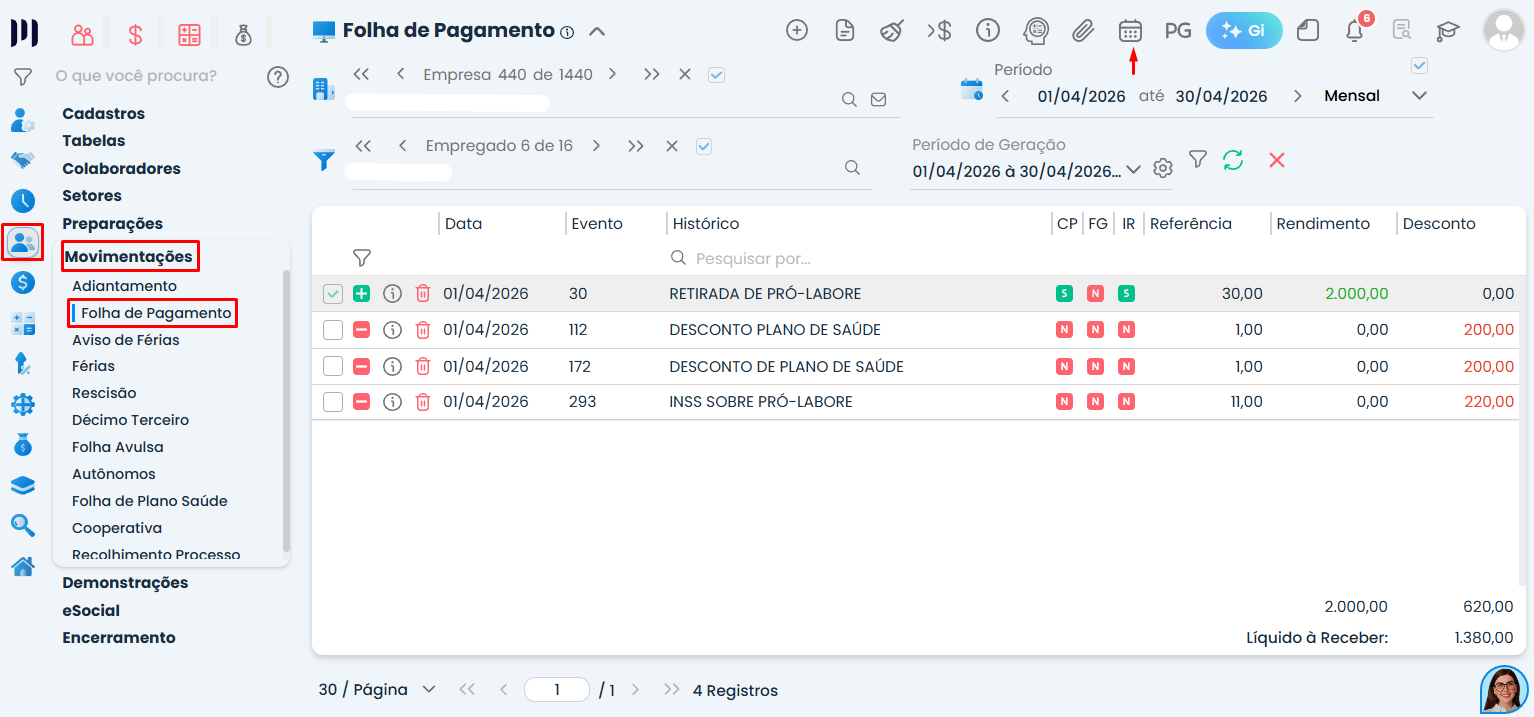
Task: Check the DESCONTO PLANO DE SAÚDE (112) row checkbox
Action: 333,330
